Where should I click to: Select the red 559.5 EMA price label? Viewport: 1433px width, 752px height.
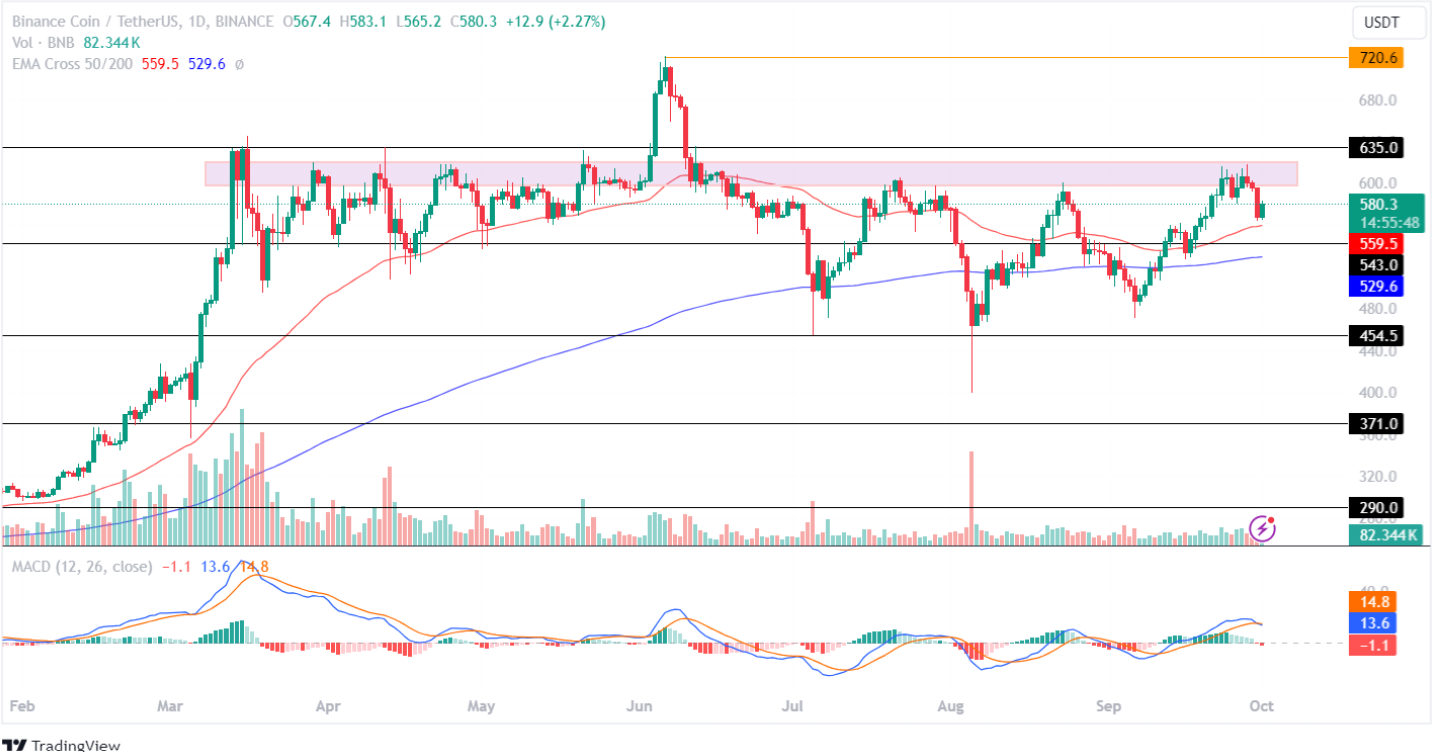click(1376, 244)
